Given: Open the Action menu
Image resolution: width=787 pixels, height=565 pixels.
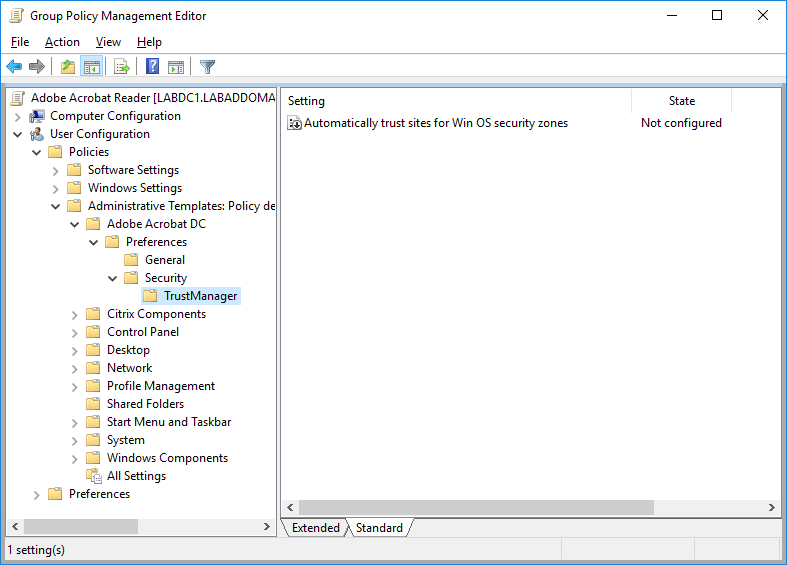Looking at the screenshot, I should [x=62, y=42].
